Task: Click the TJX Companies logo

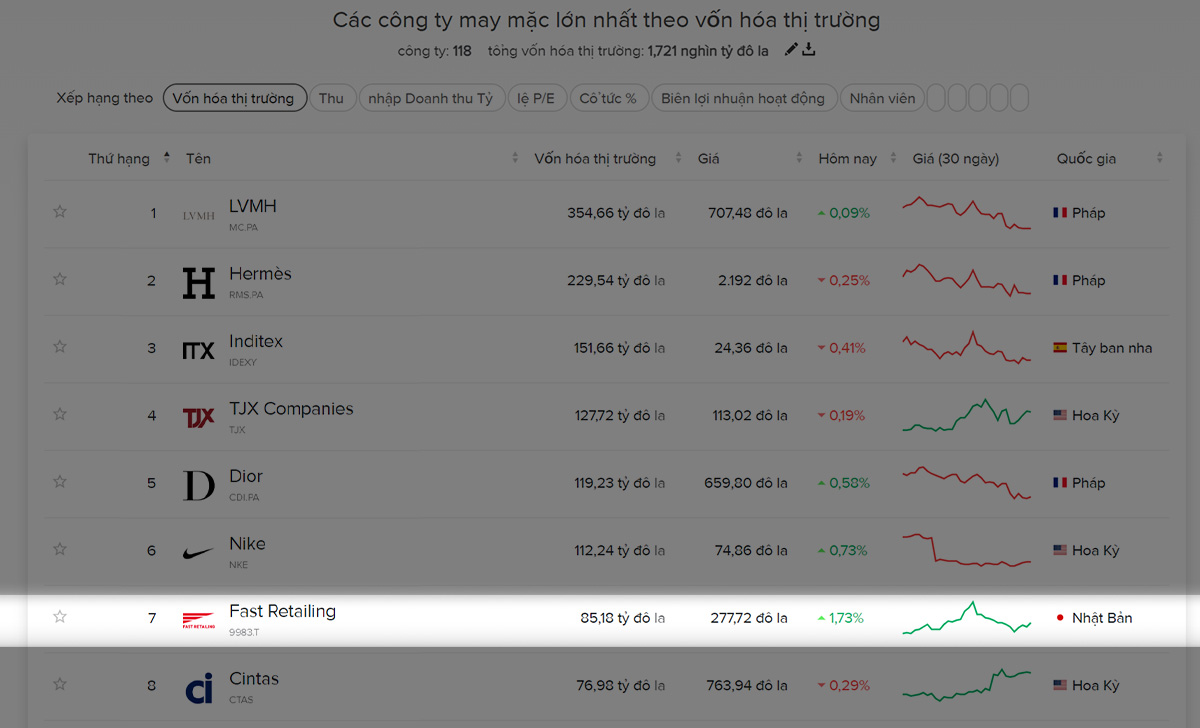Action: 198,417
